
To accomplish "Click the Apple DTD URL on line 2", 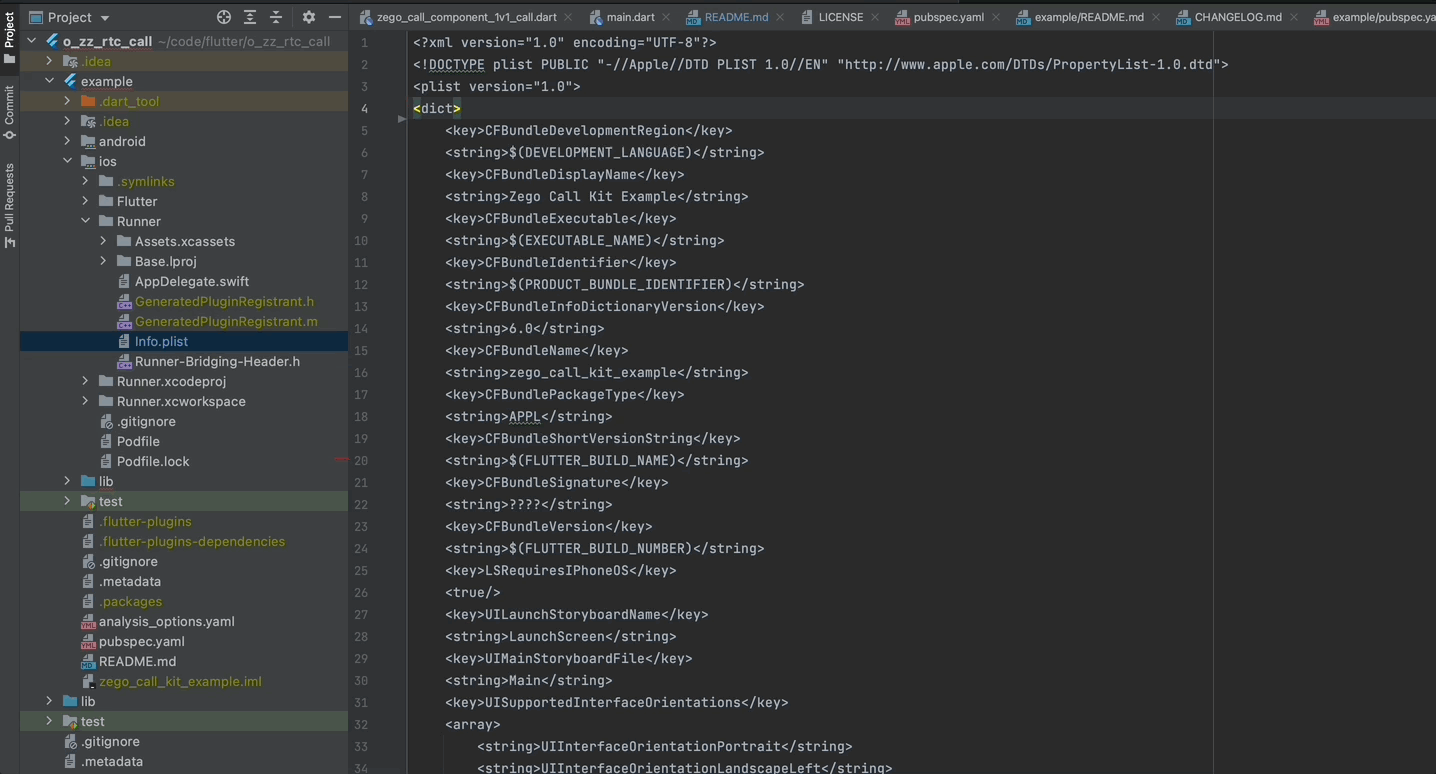I will click(1028, 64).
